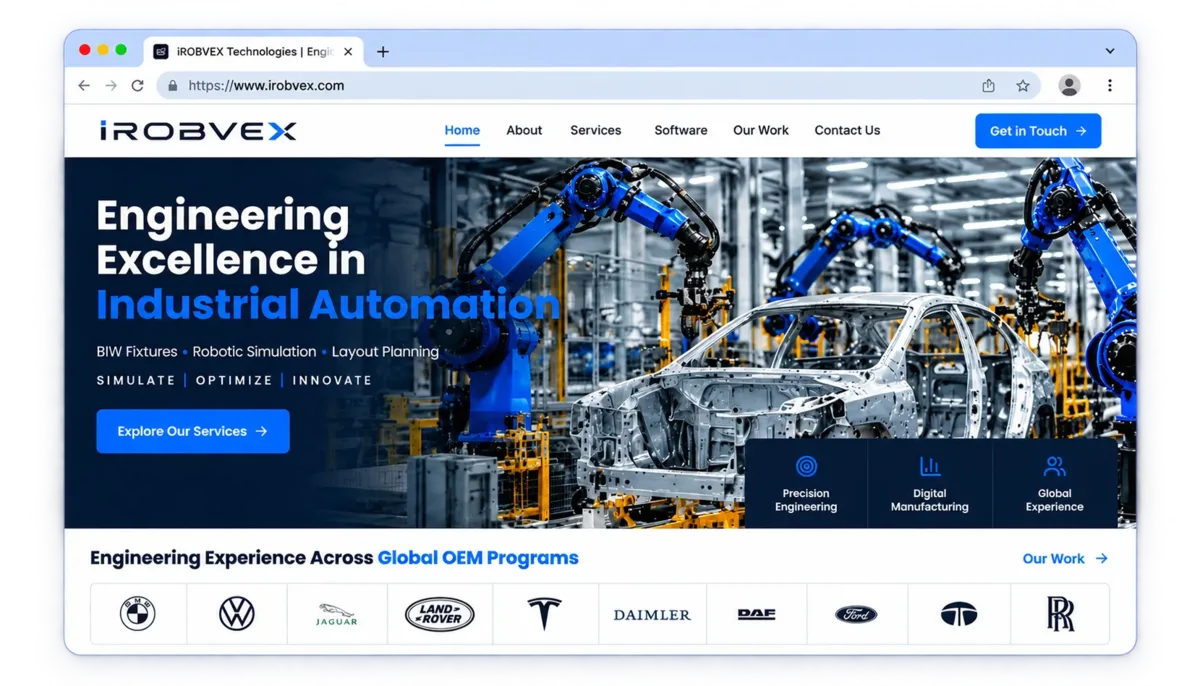
Task: Select the Tata logo
Action: 959,614
